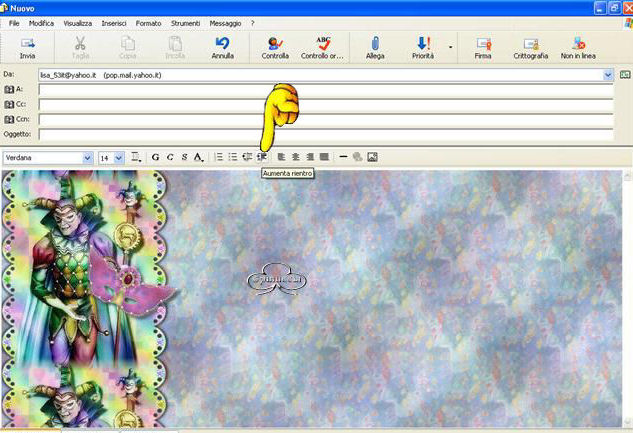Encrypt the message with Crittografia
The width and height of the screenshot is (633, 433).
530,48
